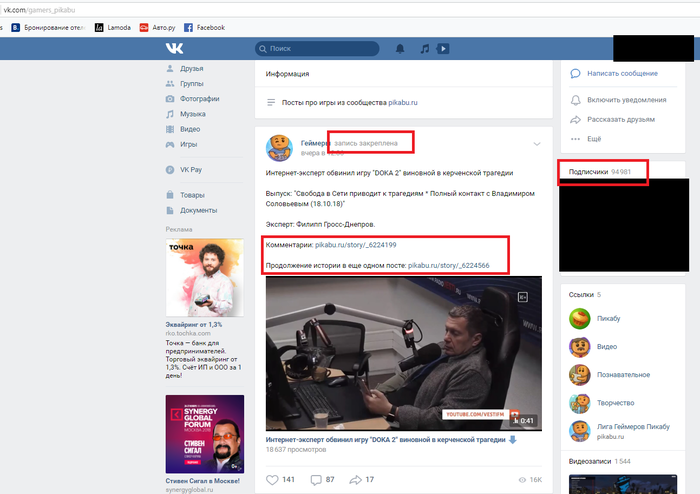The image size is (700, 494).
Task: Expand the post options chevron
Action: pos(537,144)
